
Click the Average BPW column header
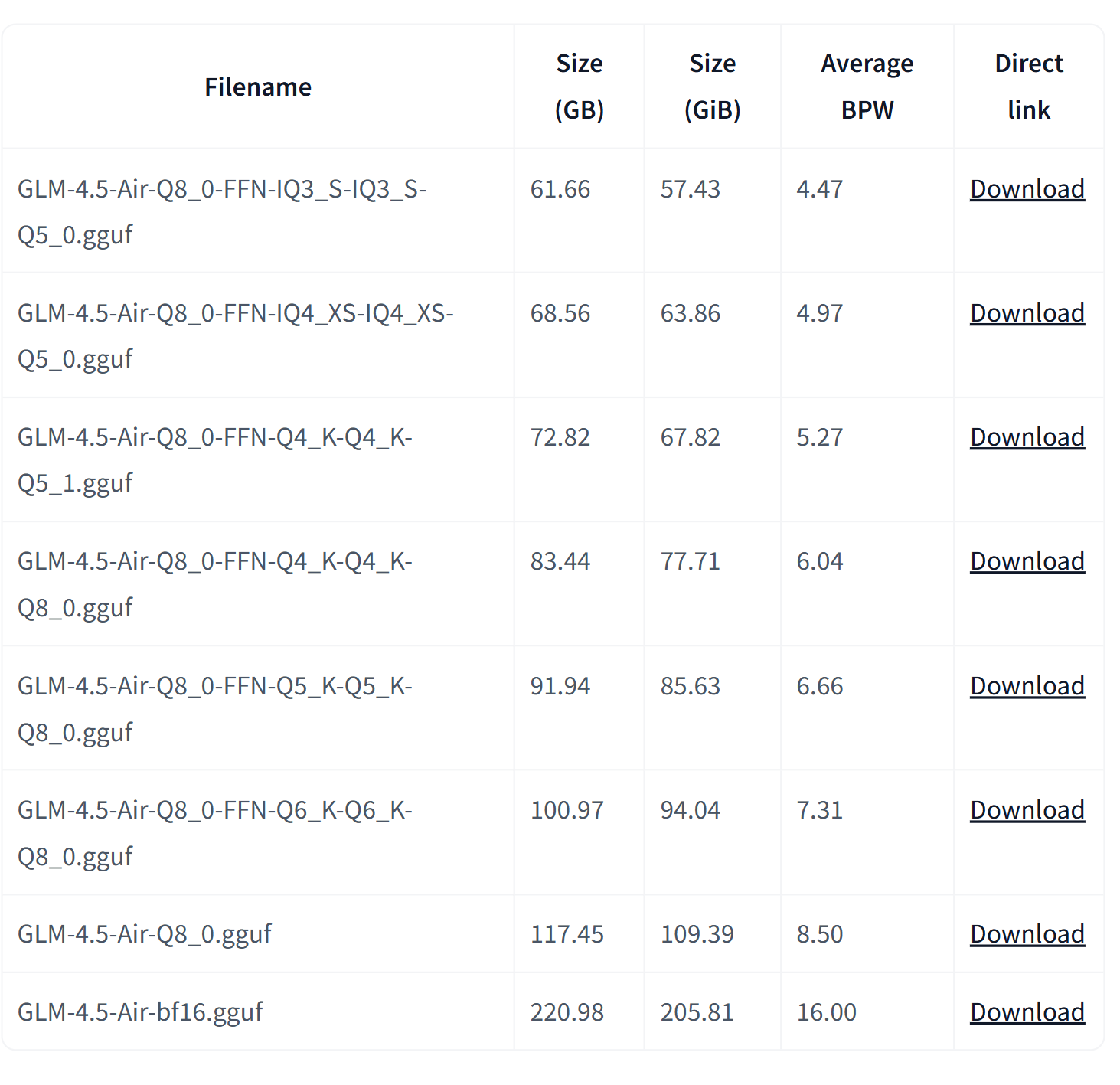click(x=867, y=87)
